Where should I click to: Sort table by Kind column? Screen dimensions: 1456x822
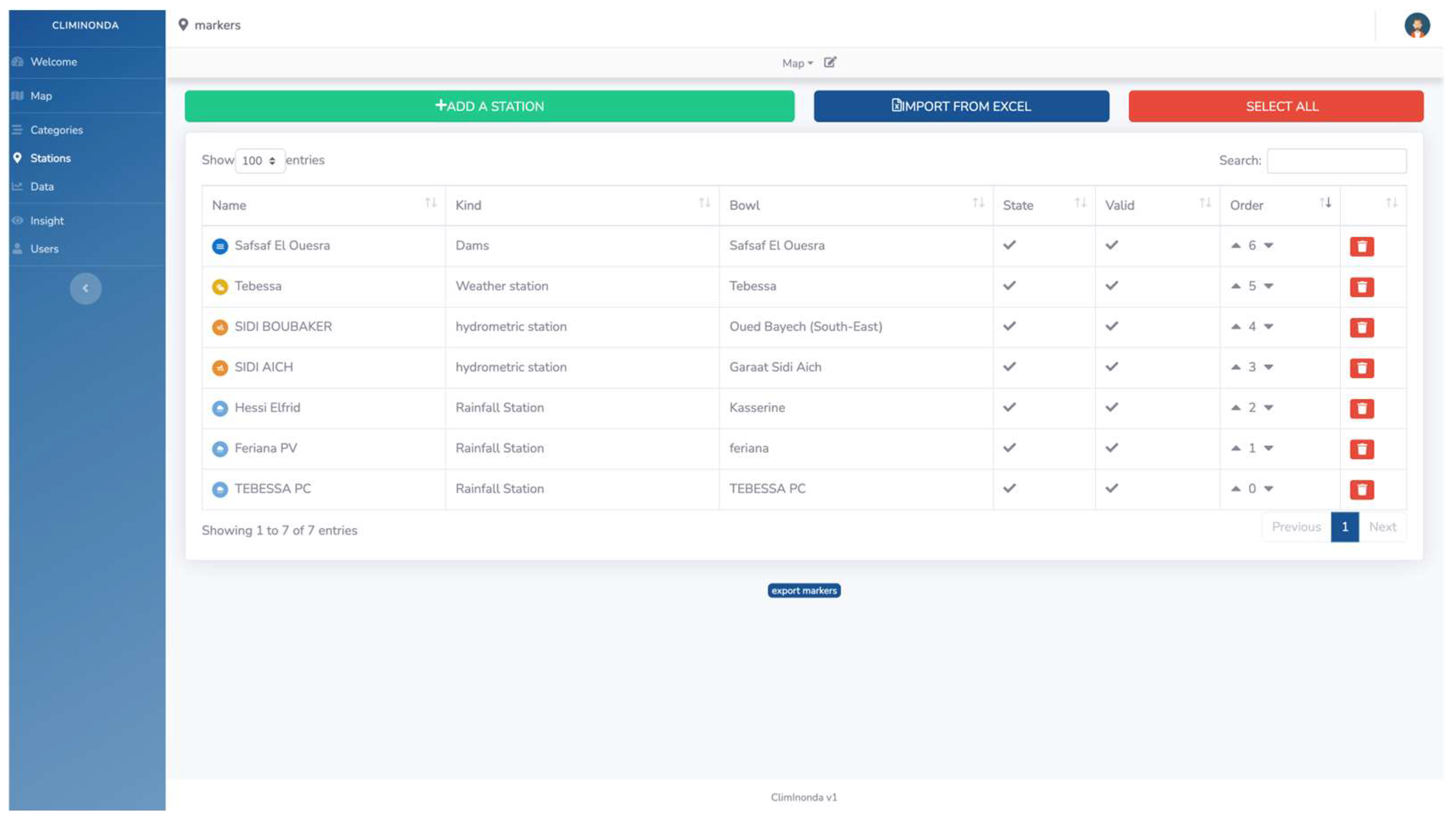tap(582, 205)
